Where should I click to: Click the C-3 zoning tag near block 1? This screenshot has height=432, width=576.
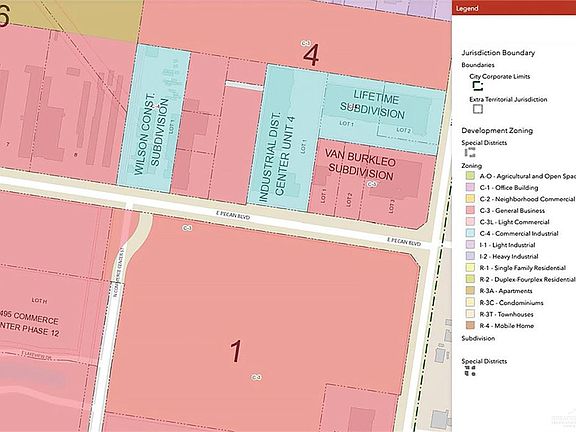click(256, 377)
